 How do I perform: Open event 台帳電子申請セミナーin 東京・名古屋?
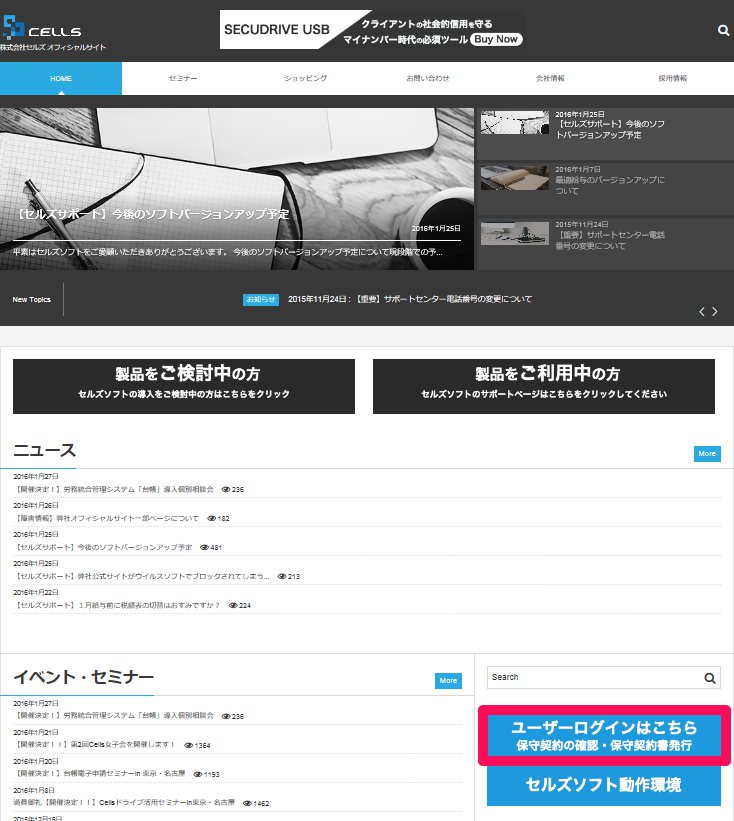(x=99, y=773)
